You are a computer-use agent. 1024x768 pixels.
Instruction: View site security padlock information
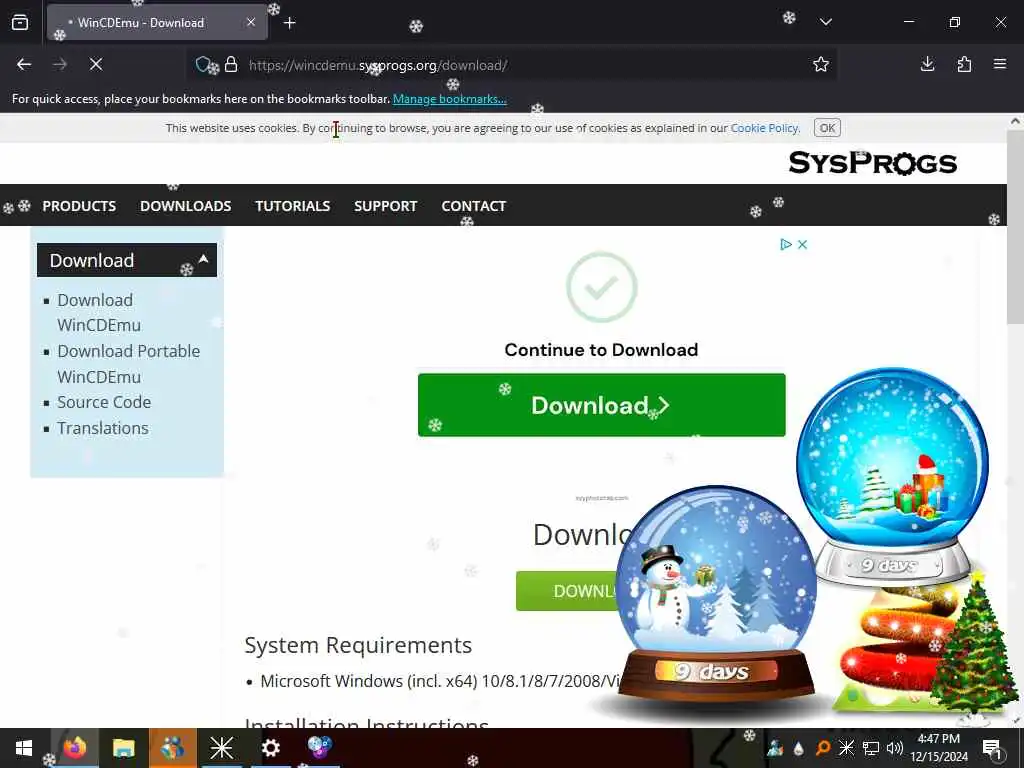231,65
